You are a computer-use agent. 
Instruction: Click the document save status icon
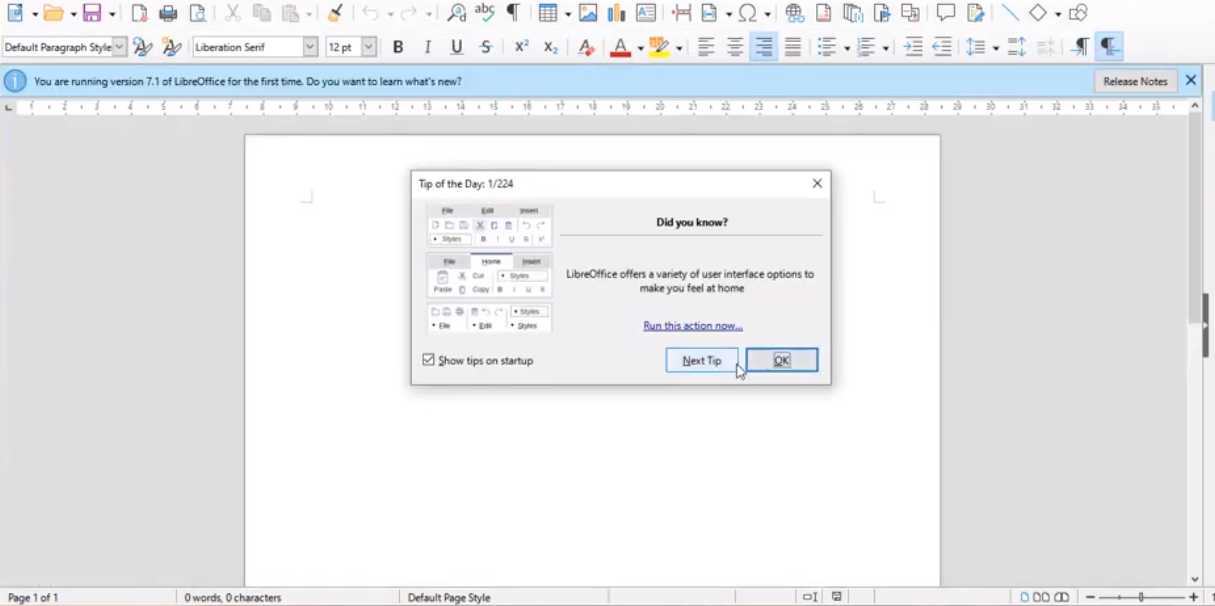[x=837, y=597]
